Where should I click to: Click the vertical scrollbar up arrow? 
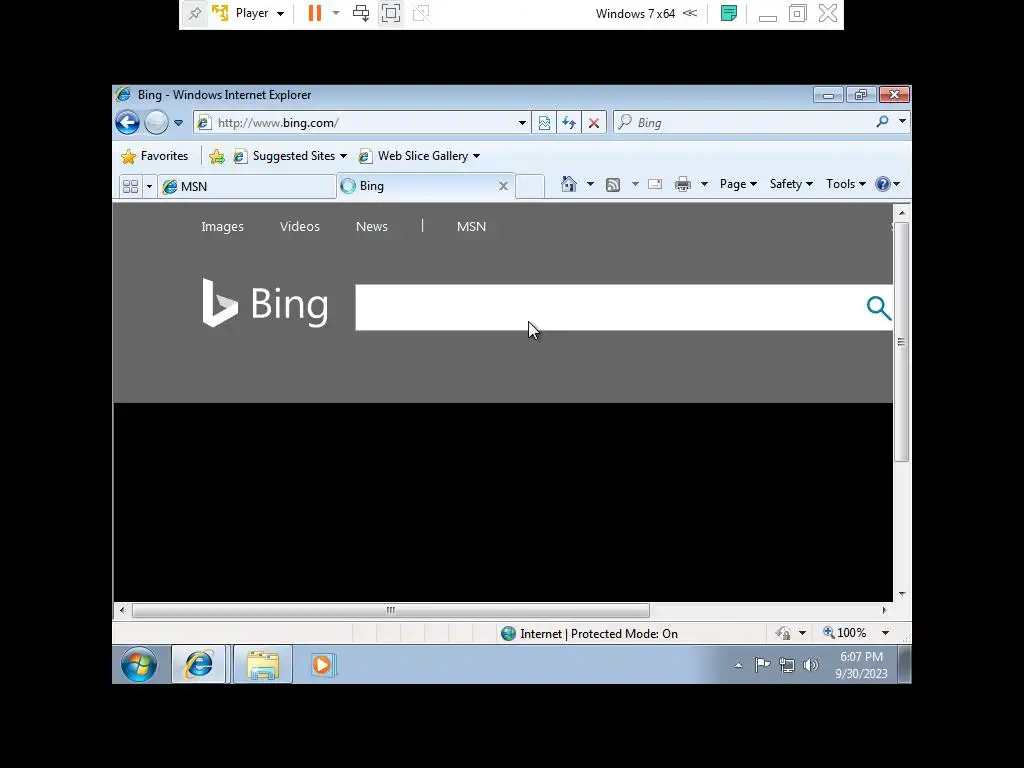click(x=902, y=212)
